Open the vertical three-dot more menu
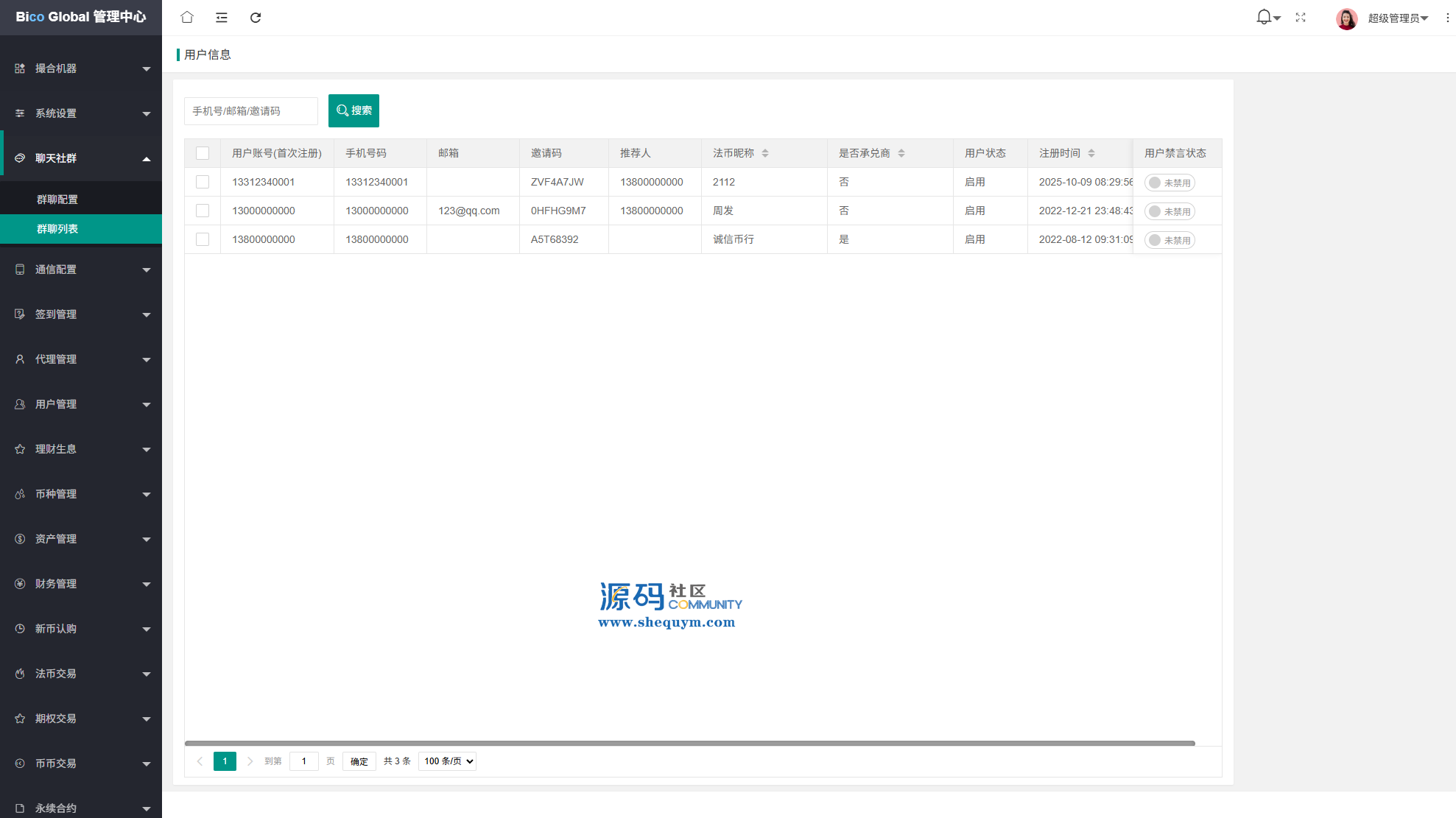The height and width of the screenshot is (818, 1456). click(1447, 18)
